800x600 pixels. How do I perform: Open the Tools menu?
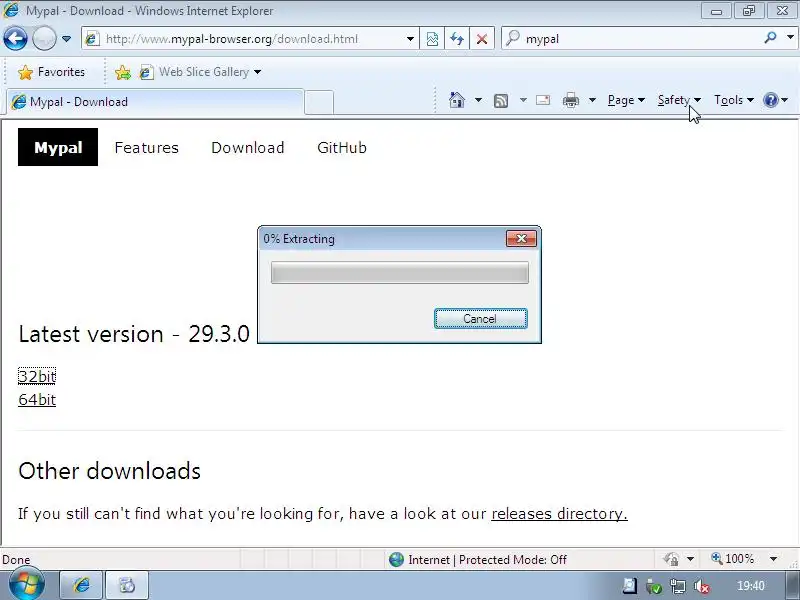[734, 101]
